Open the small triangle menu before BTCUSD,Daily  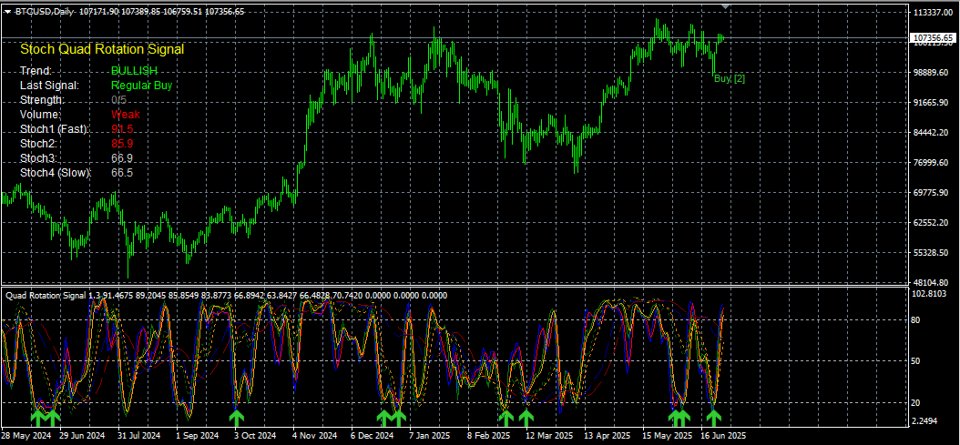[7, 12]
